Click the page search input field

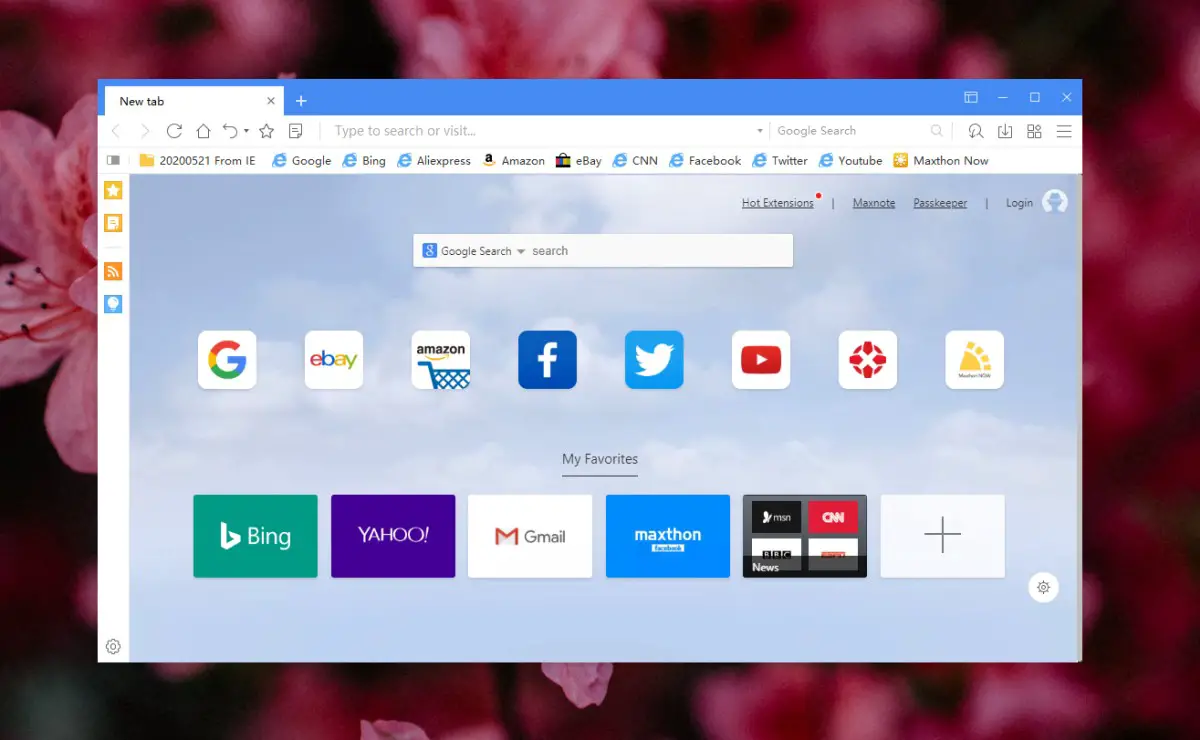coord(660,251)
